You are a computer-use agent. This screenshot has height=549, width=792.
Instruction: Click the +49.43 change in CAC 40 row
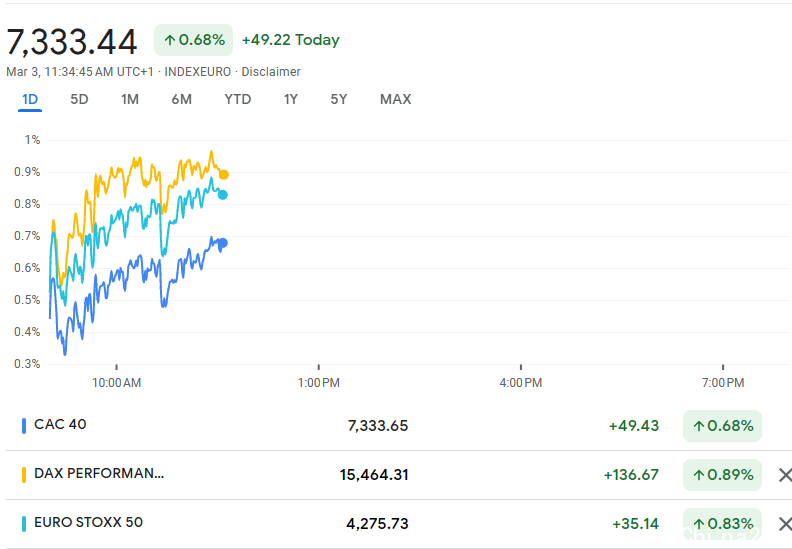tap(634, 426)
